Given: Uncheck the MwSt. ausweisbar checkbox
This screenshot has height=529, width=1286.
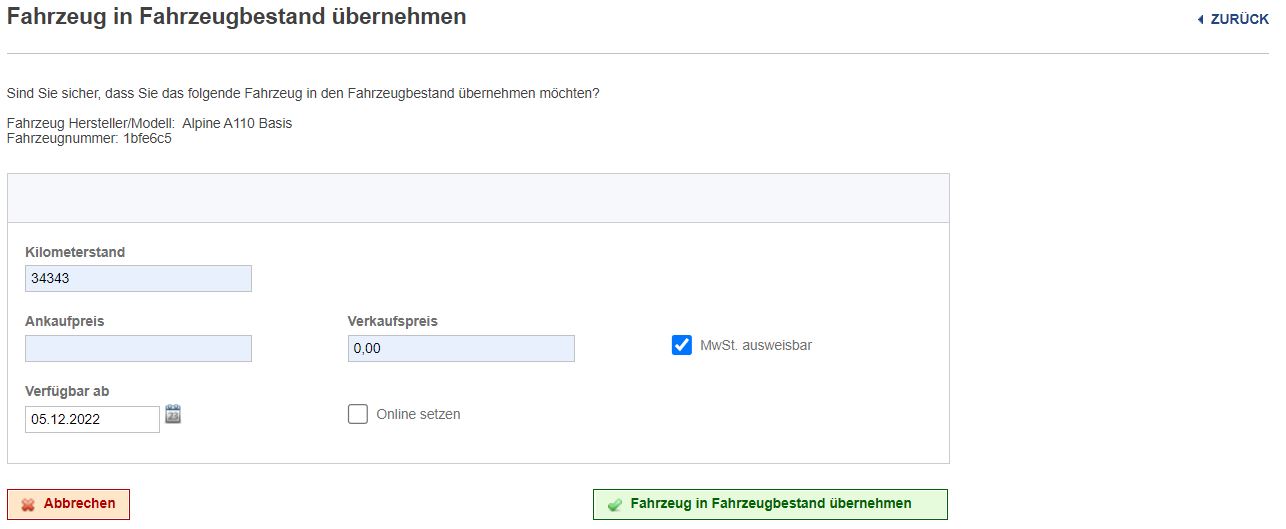Looking at the screenshot, I should 682,345.
